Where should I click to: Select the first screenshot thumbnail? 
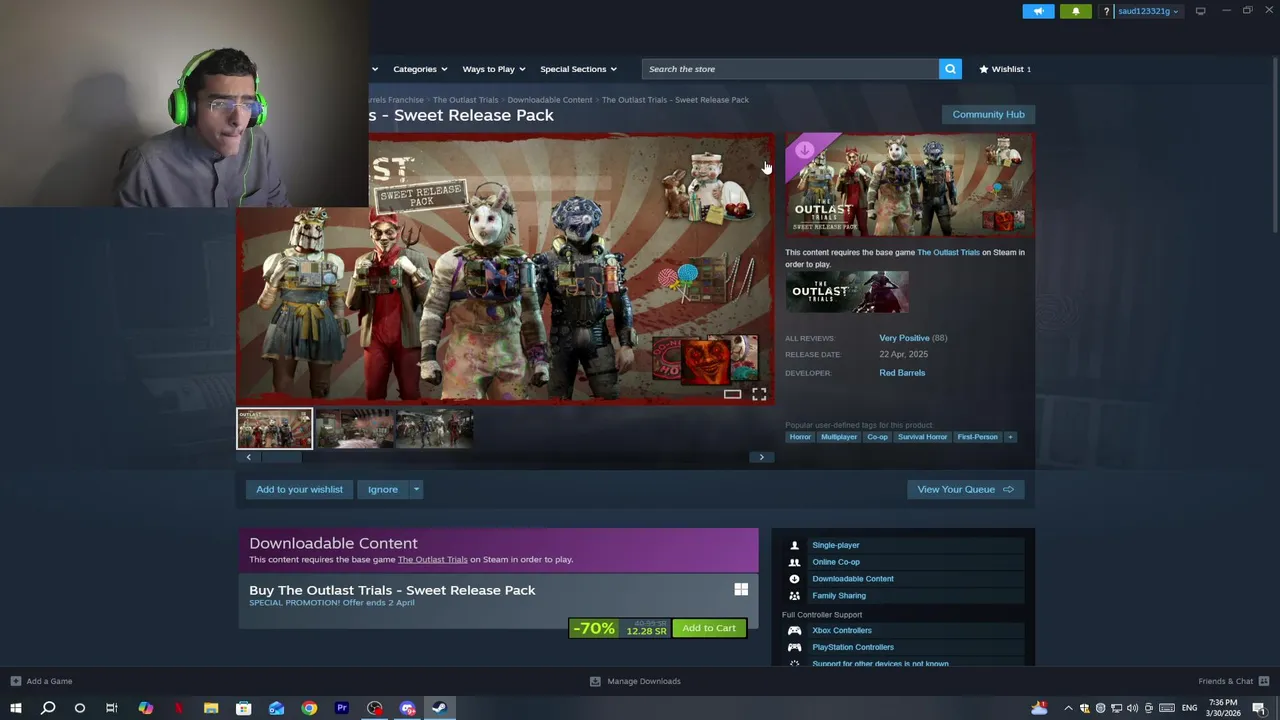pyautogui.click(x=274, y=429)
